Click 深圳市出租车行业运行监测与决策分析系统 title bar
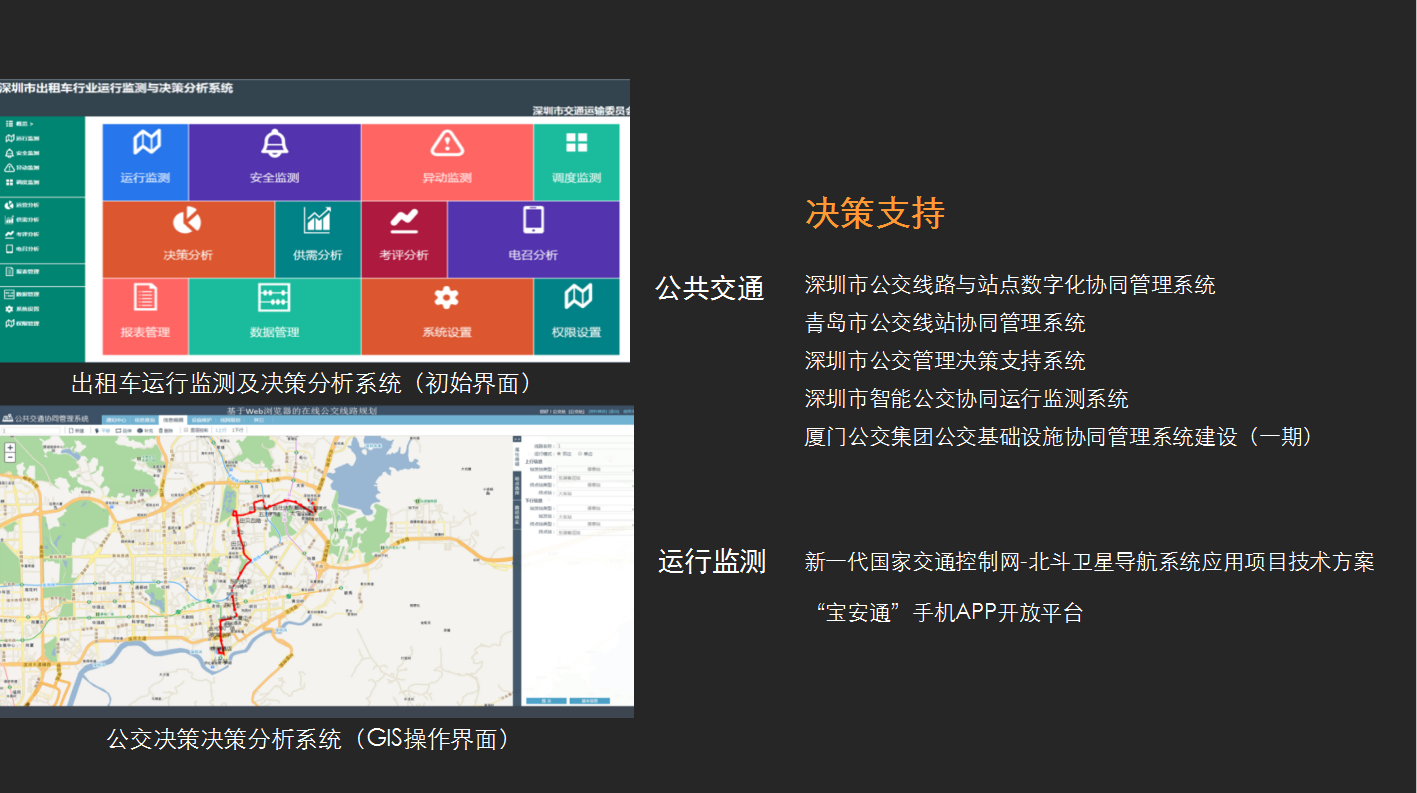The image size is (1417, 793). pos(117,88)
